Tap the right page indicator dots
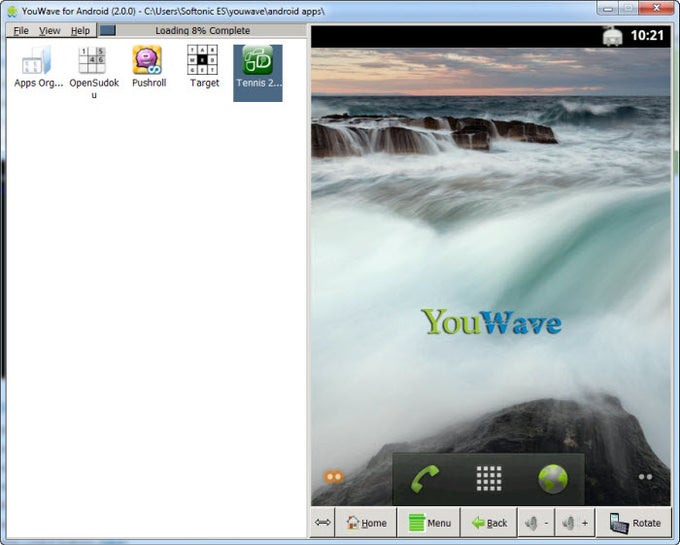Viewport: 680px width, 545px height. click(x=645, y=477)
